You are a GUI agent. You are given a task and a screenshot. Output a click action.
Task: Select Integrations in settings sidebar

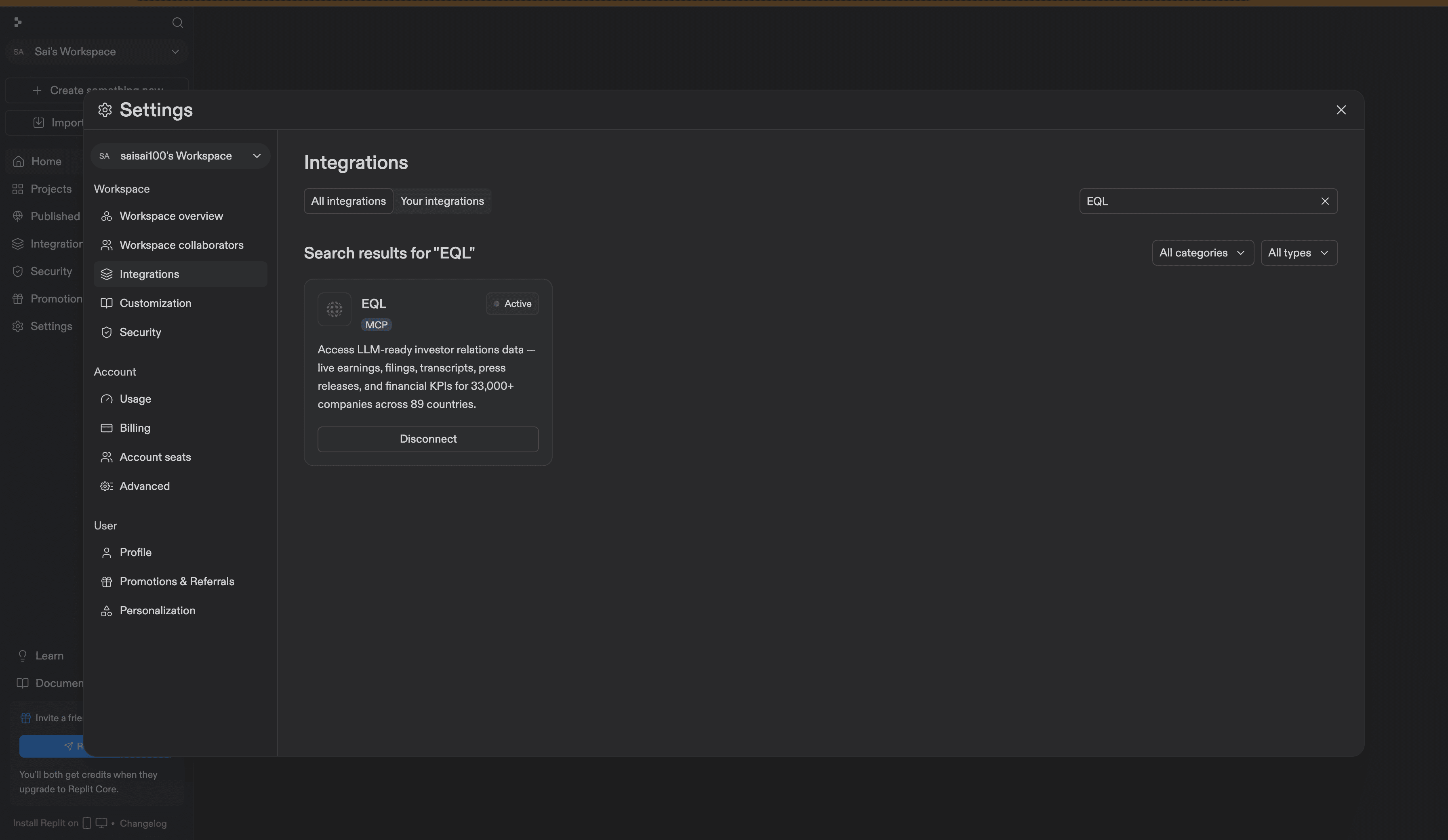pos(181,274)
